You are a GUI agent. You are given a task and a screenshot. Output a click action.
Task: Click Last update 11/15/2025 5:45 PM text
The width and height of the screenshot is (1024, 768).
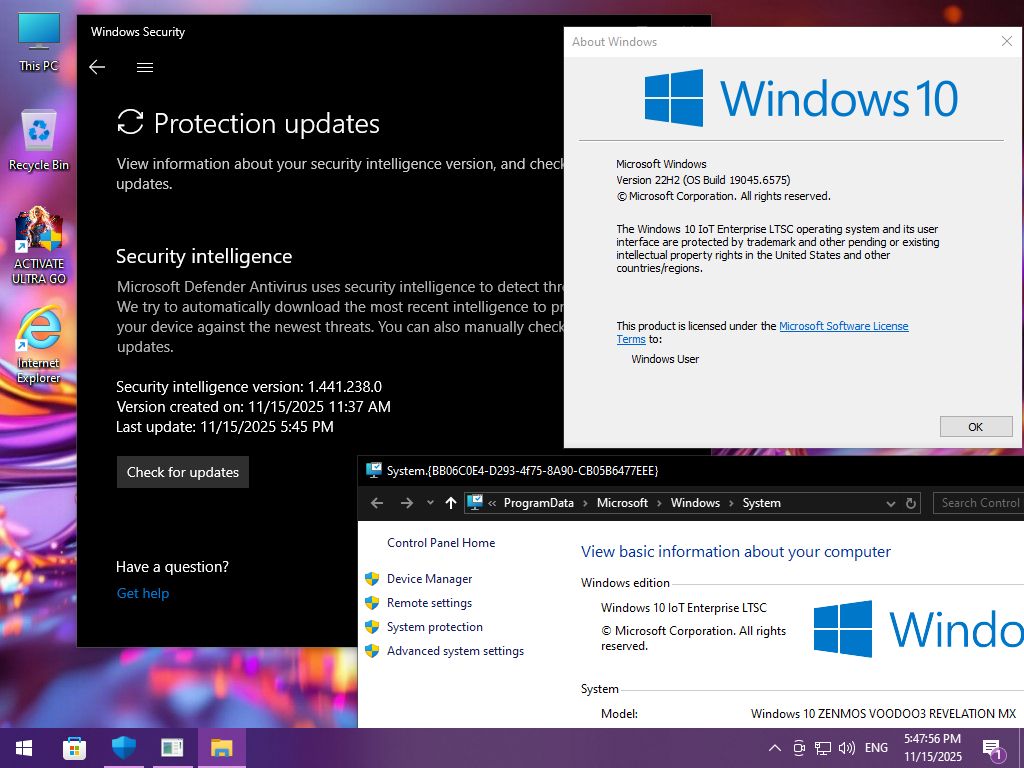[x=225, y=427]
